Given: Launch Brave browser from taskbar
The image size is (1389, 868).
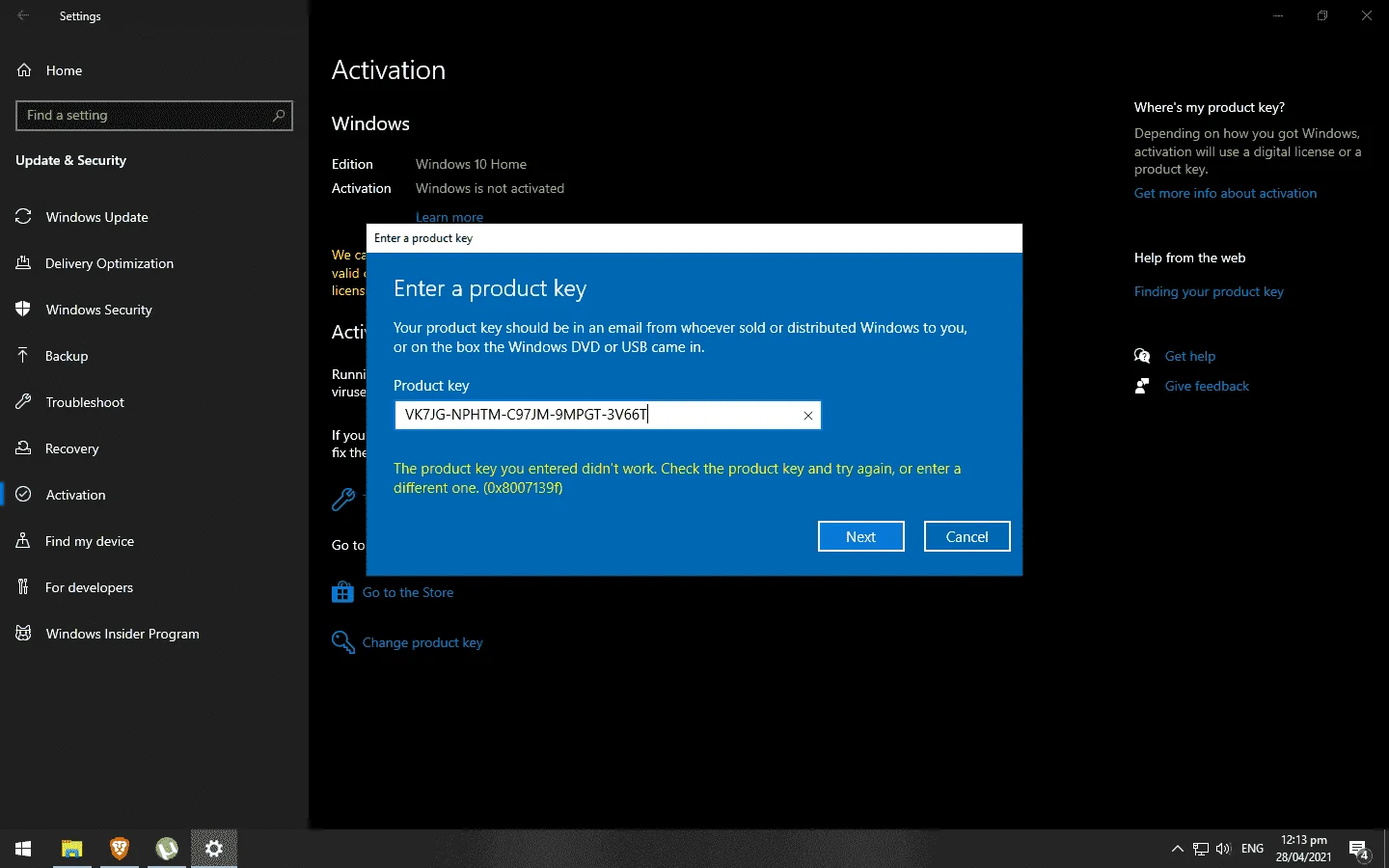Looking at the screenshot, I should 120,849.
